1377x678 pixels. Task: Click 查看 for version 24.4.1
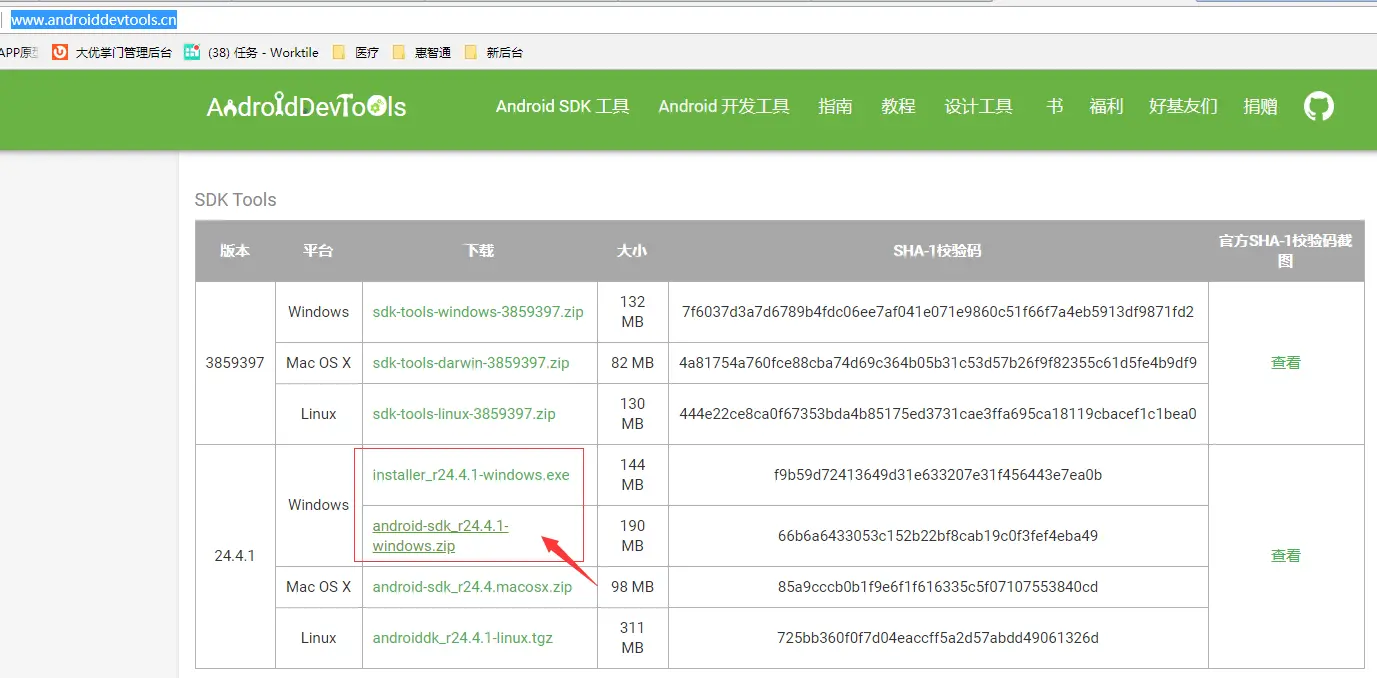click(x=1286, y=556)
